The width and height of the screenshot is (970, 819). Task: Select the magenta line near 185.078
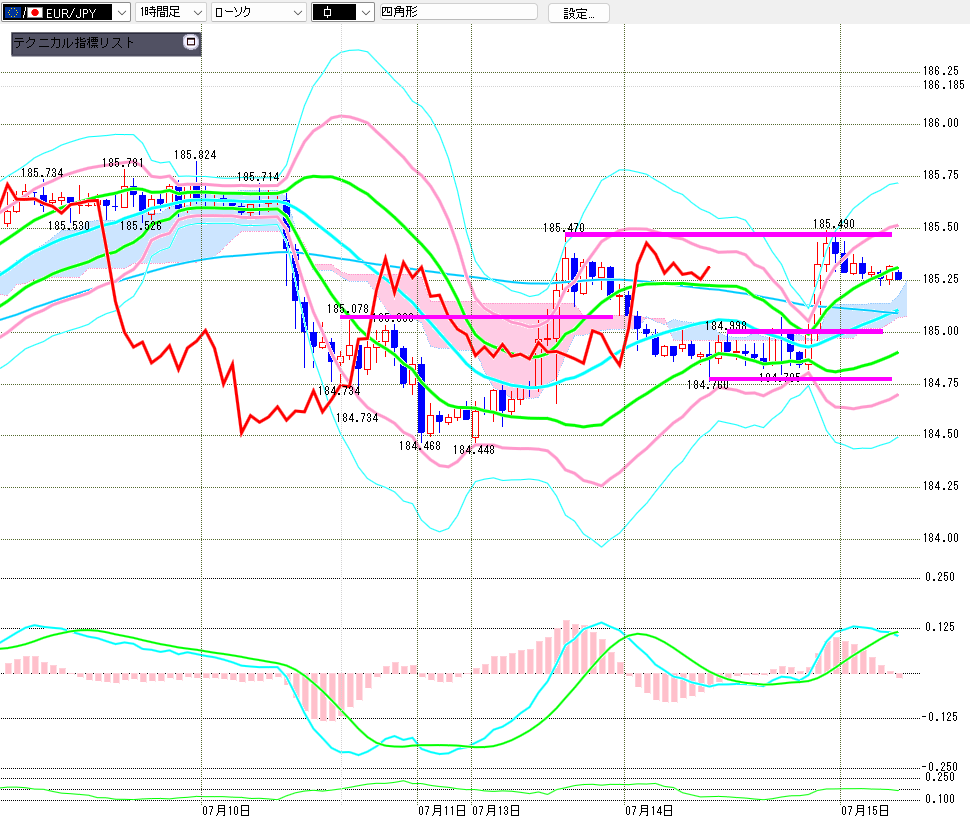pos(476,317)
